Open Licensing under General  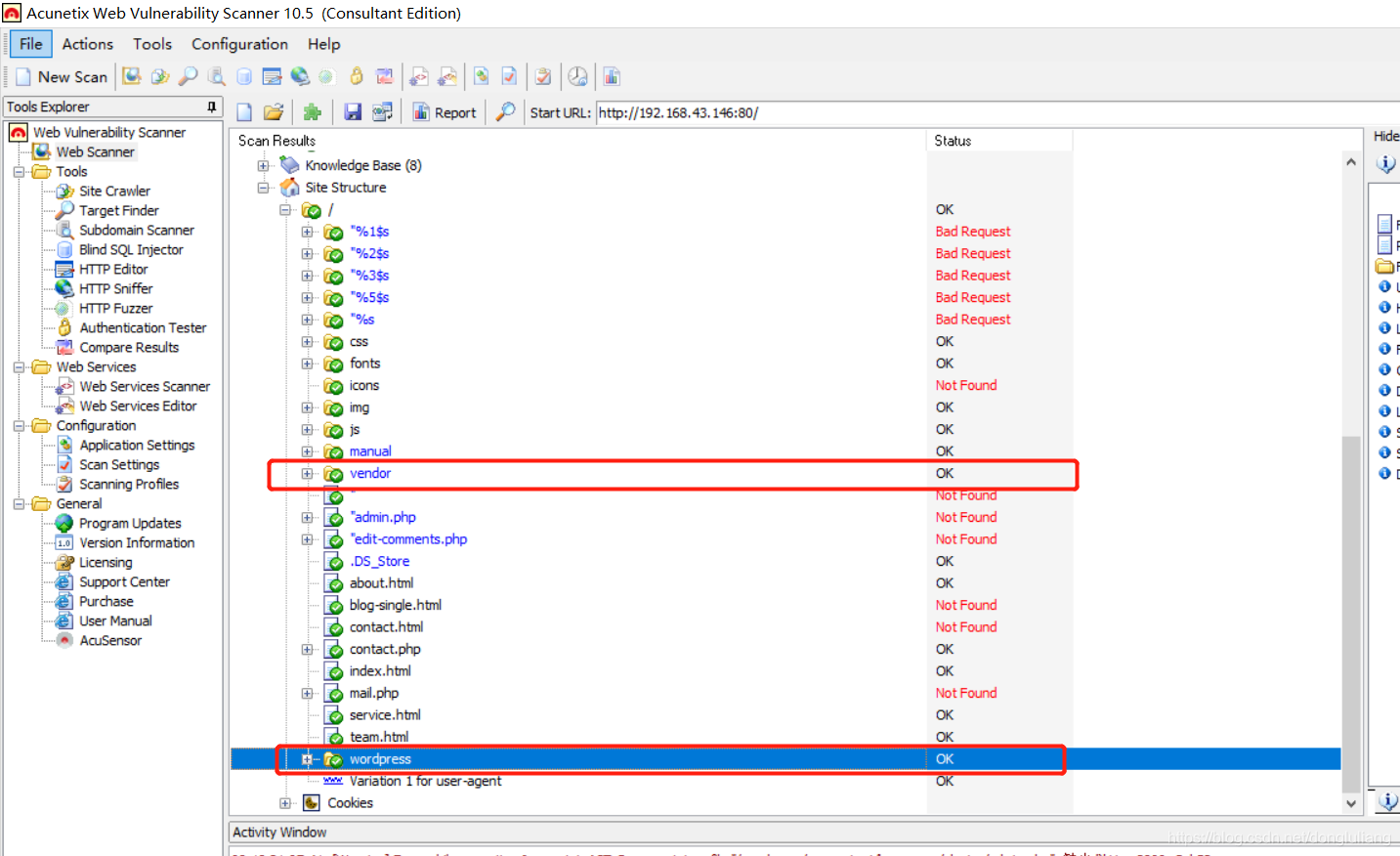pos(106,563)
